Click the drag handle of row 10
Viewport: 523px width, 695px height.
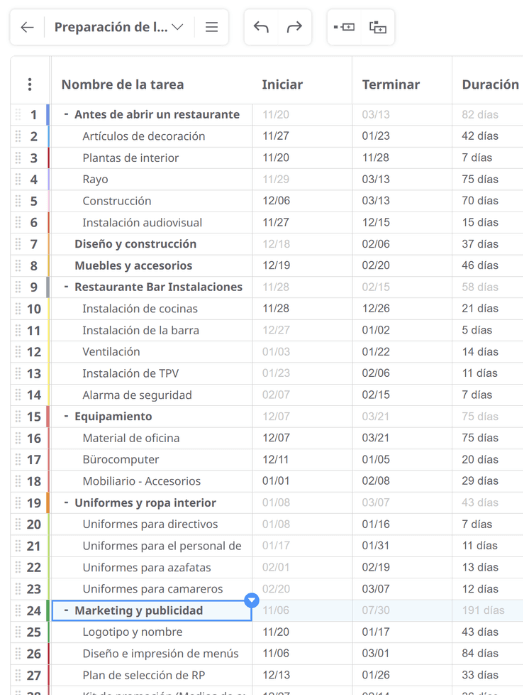click(x=18, y=308)
